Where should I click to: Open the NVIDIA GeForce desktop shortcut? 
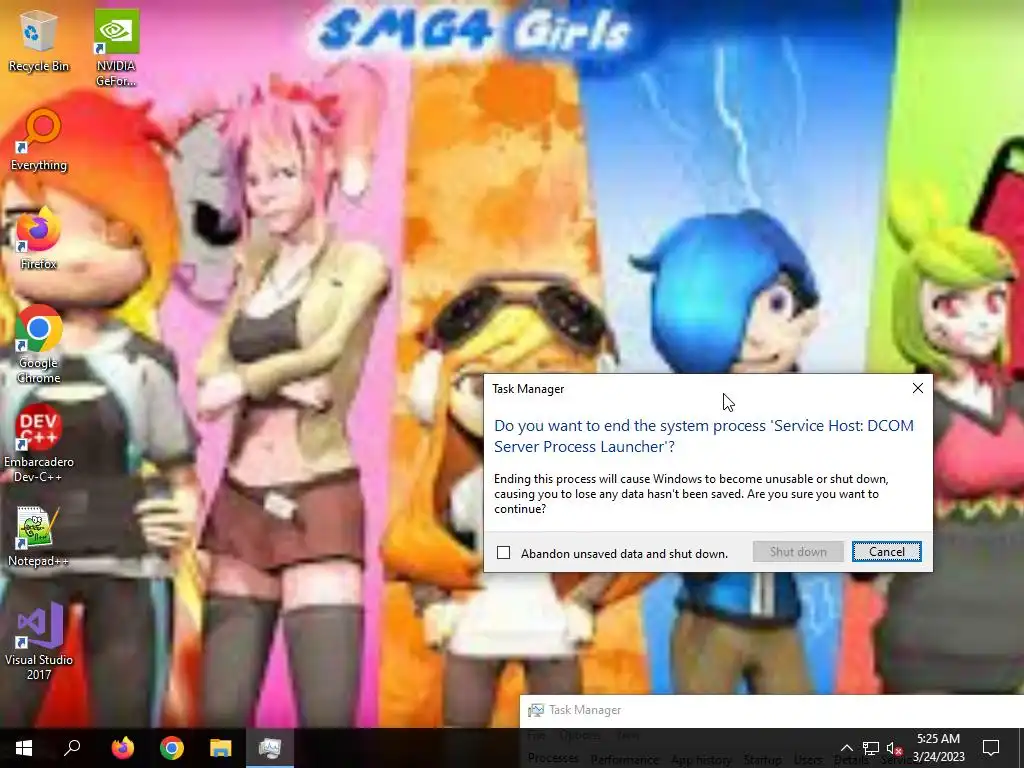tap(116, 48)
